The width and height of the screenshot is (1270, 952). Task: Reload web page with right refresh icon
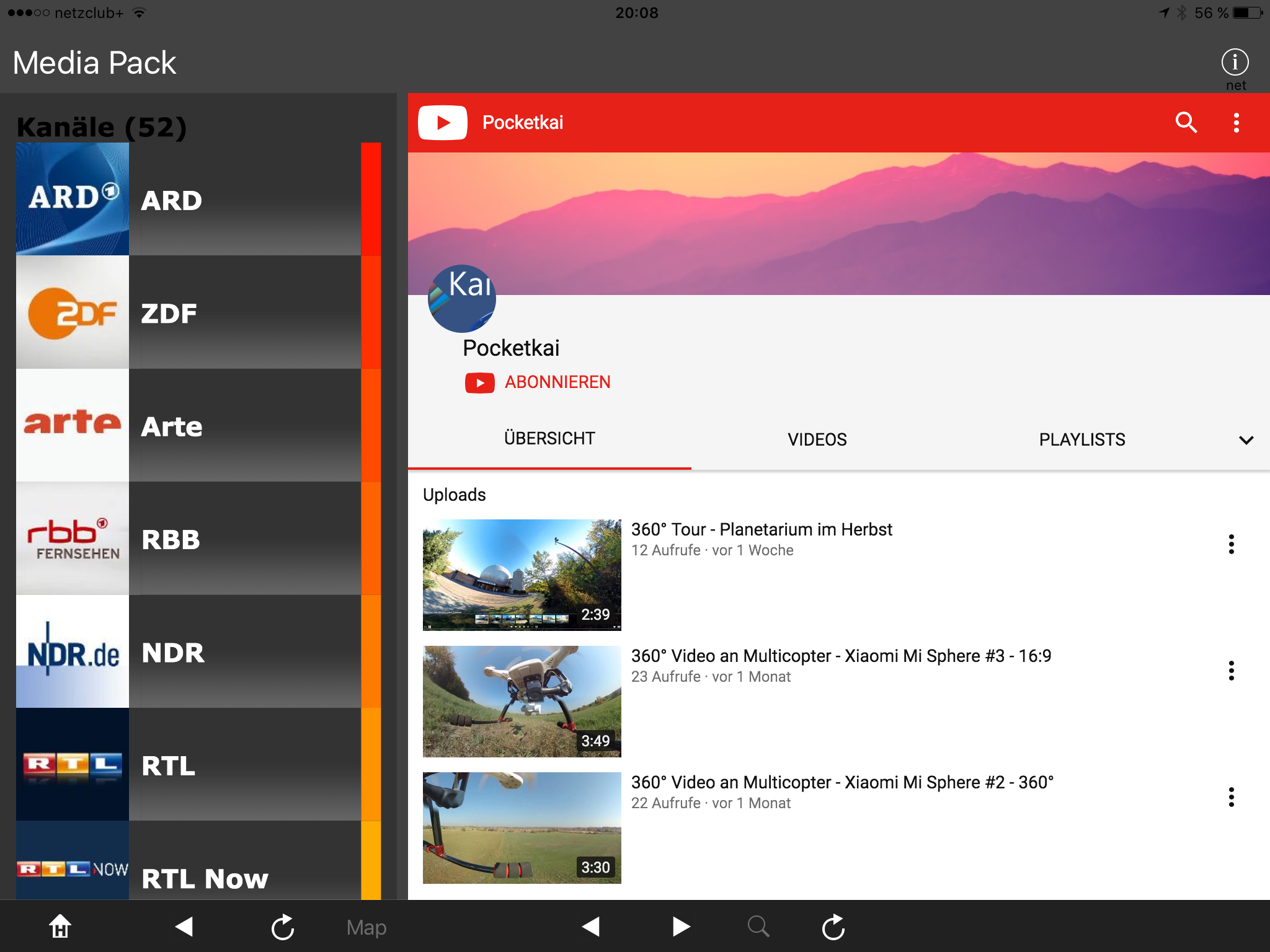point(833,927)
